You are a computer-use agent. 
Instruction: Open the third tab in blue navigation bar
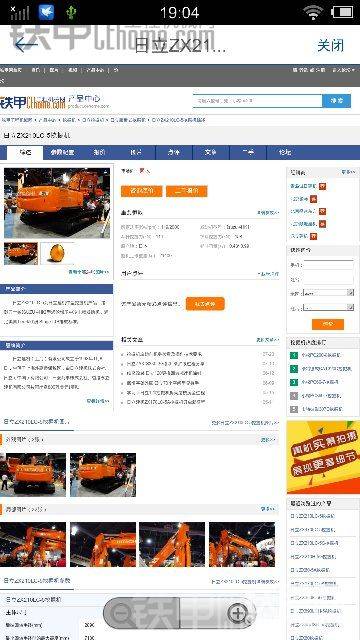(99, 153)
